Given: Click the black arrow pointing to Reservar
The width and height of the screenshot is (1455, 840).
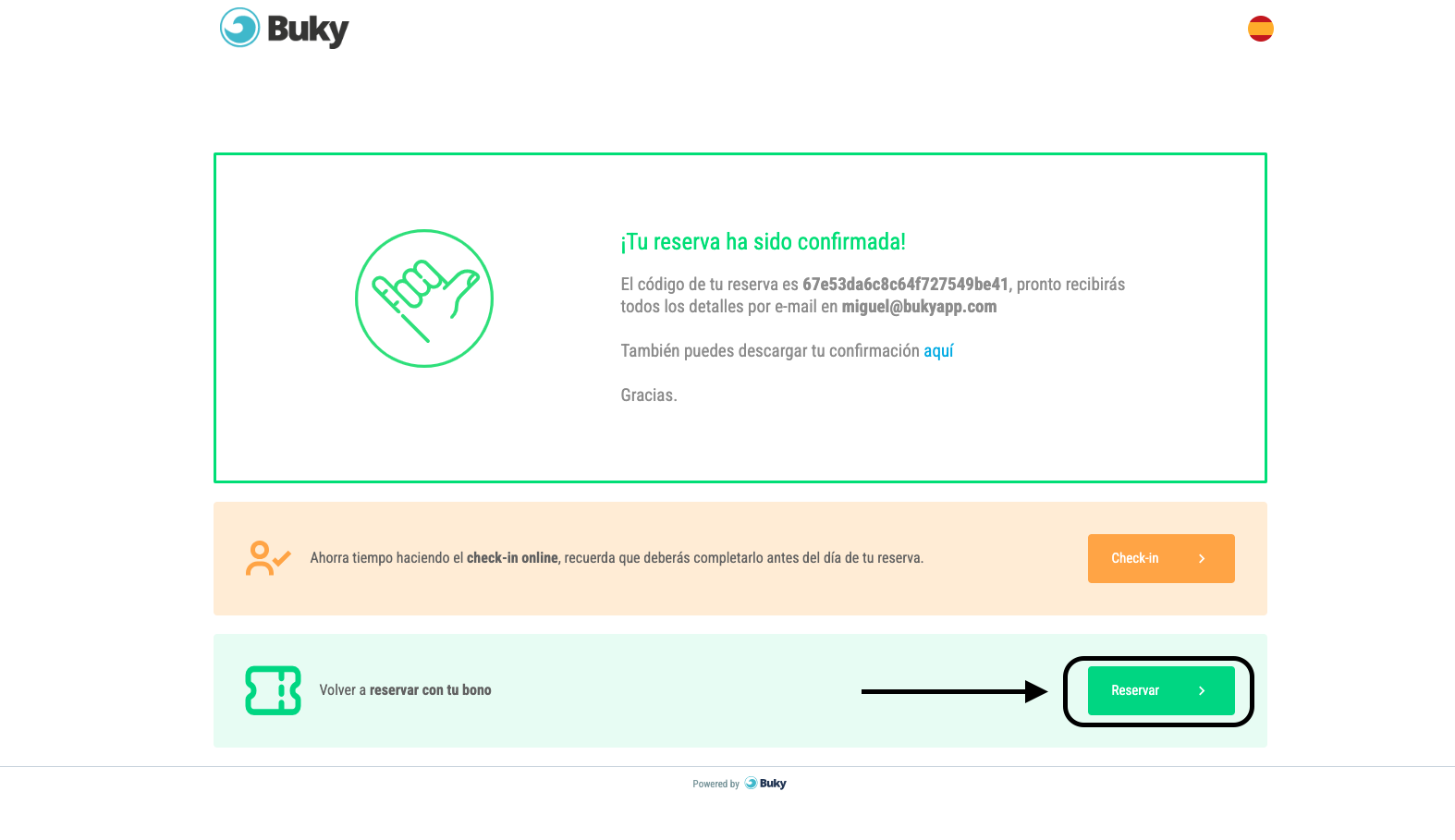Looking at the screenshot, I should tap(954, 691).
